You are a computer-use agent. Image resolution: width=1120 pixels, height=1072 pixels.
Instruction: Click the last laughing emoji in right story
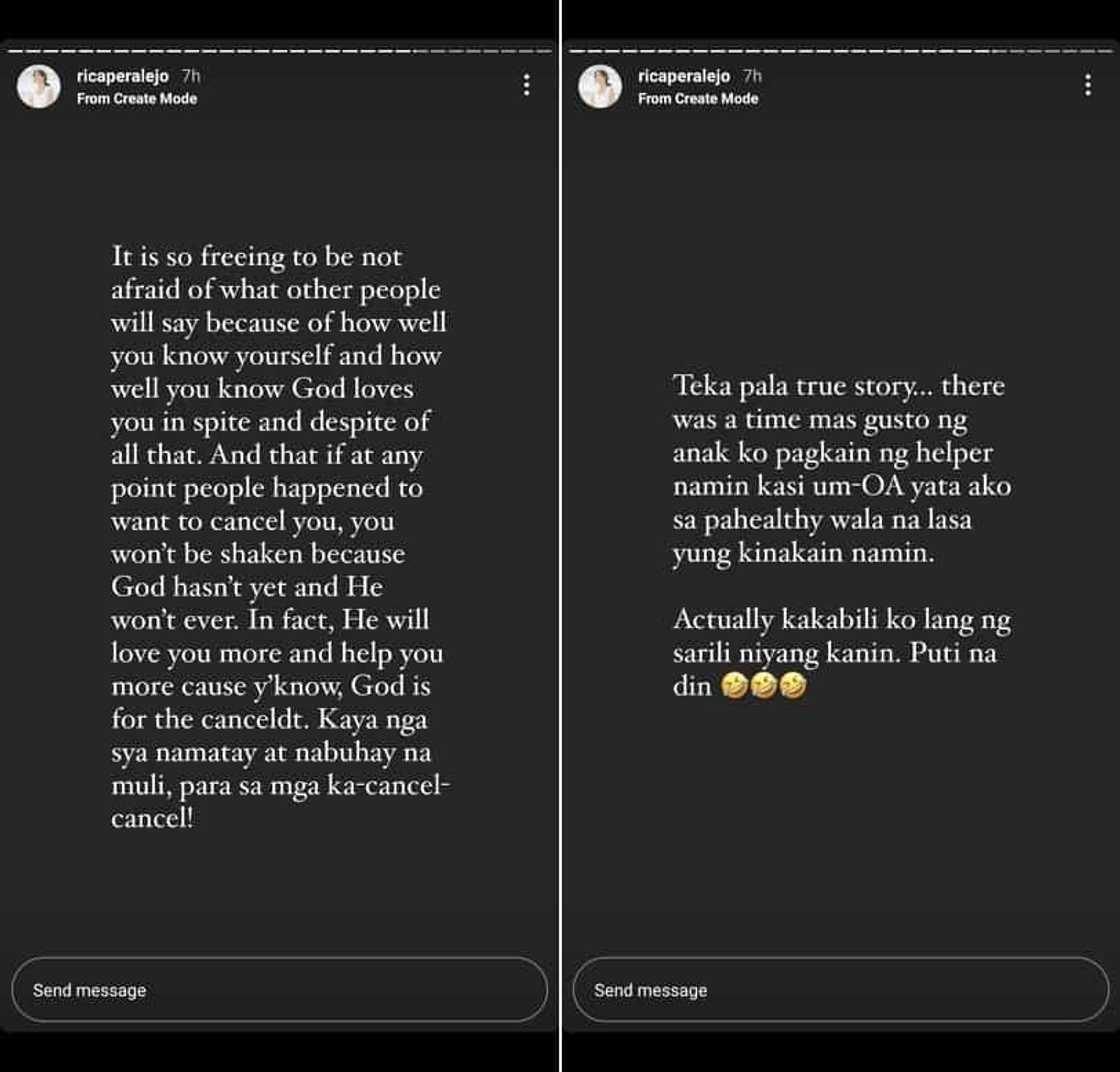tap(794, 688)
